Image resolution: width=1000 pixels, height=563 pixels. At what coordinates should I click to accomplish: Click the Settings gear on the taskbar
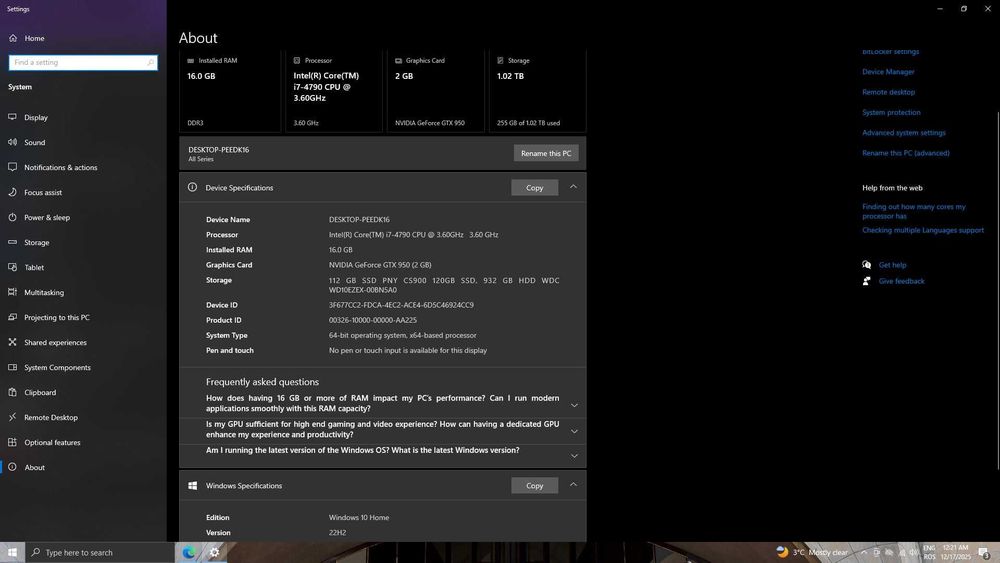click(x=214, y=552)
